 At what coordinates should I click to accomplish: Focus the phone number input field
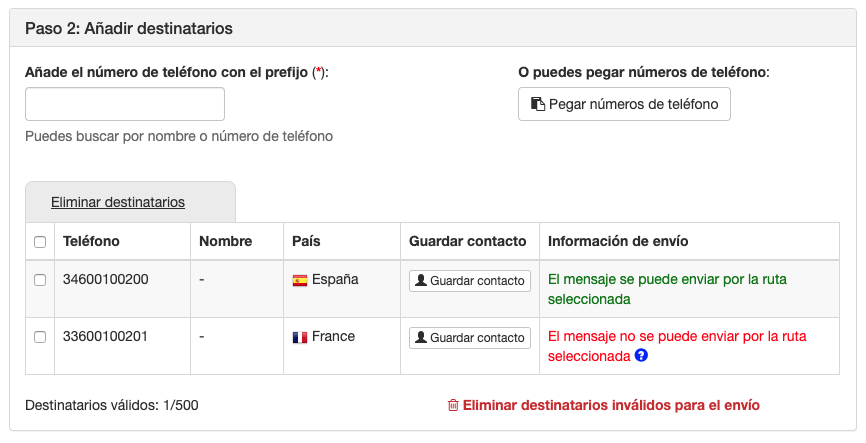point(125,104)
